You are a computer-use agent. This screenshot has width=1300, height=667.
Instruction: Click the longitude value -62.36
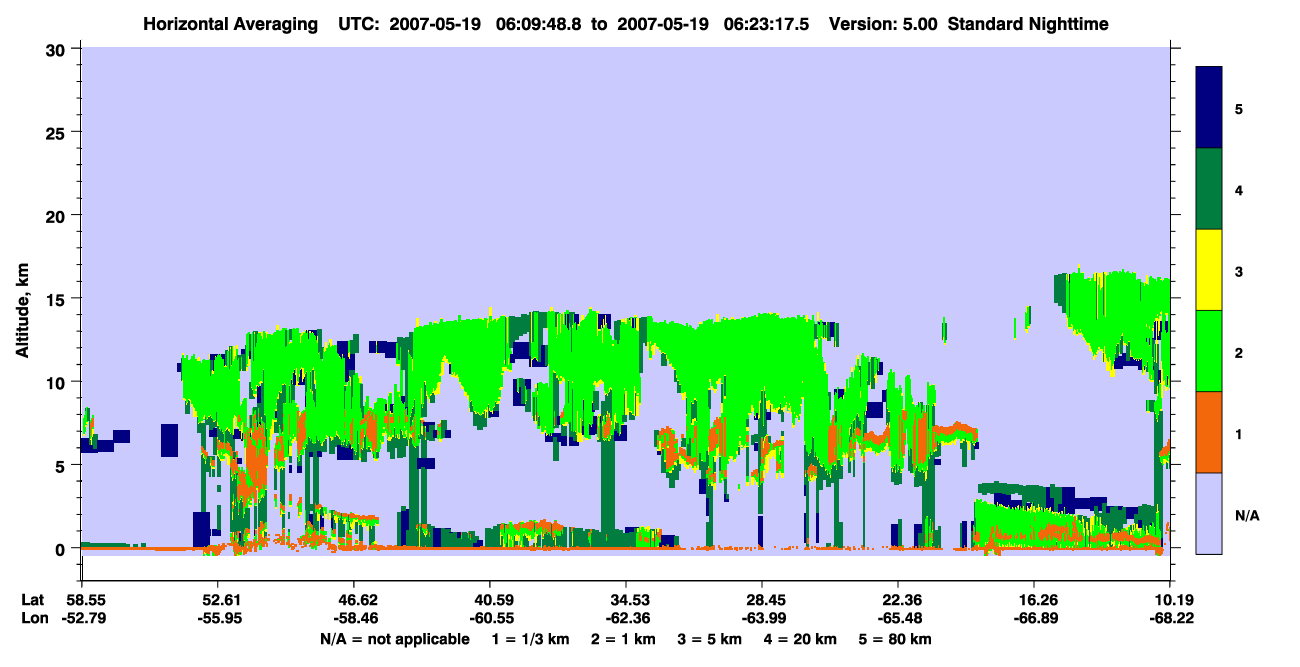coord(626,619)
